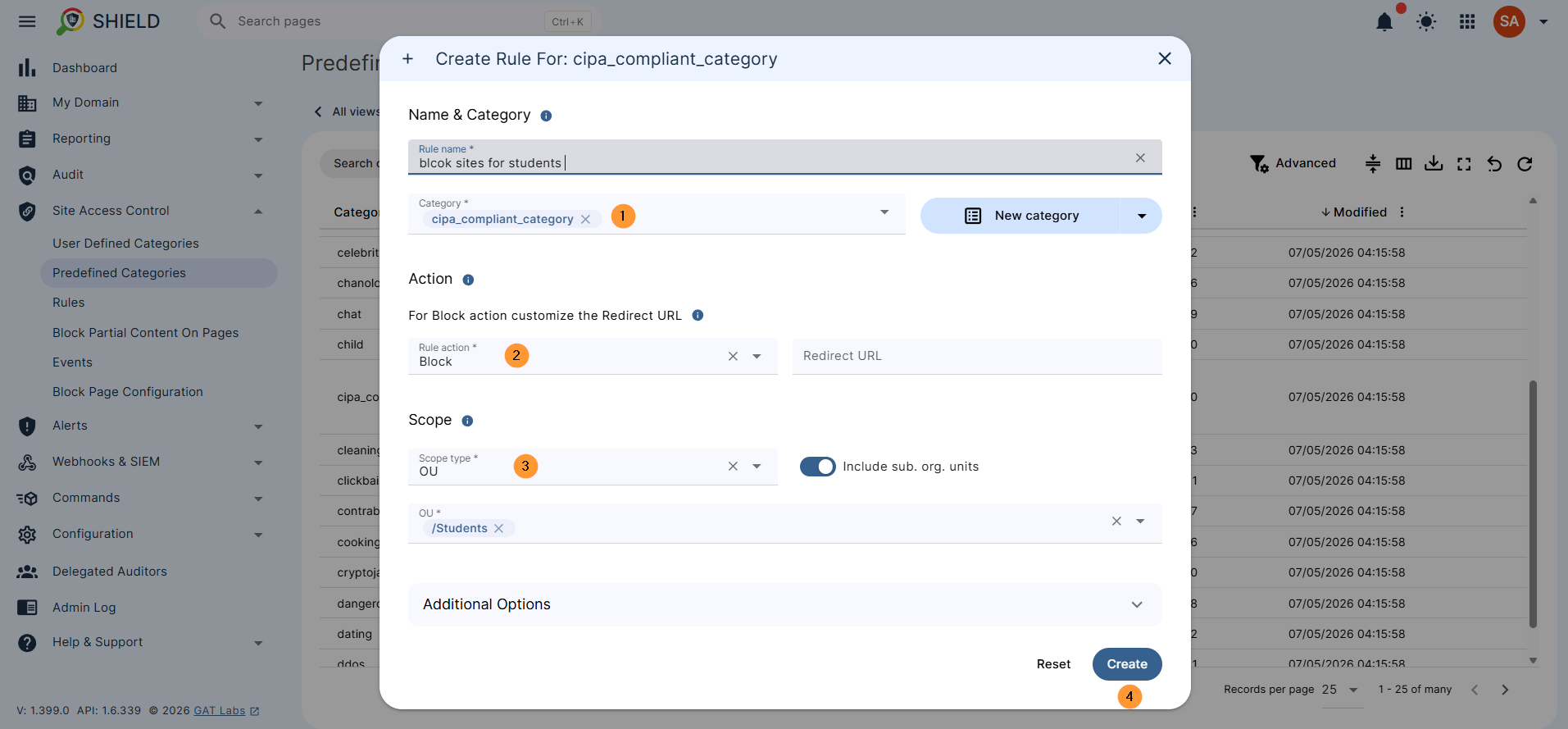Open the hamburger navigation menu
This screenshot has width=1568, height=729.
coord(27,21)
